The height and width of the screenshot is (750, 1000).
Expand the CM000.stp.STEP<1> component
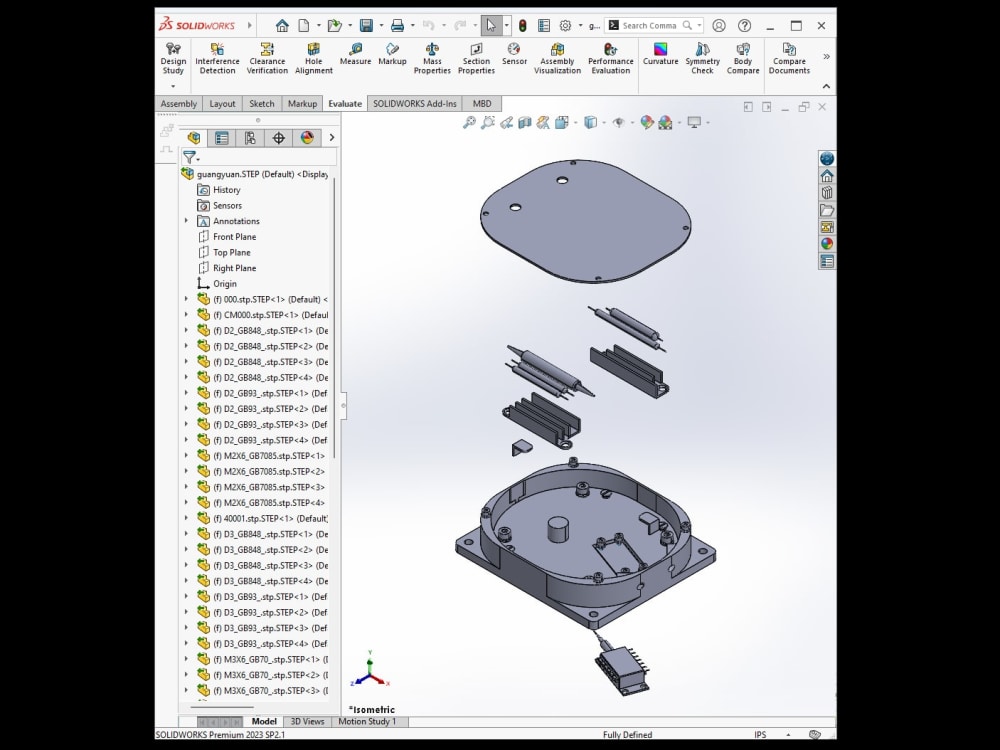tap(186, 314)
